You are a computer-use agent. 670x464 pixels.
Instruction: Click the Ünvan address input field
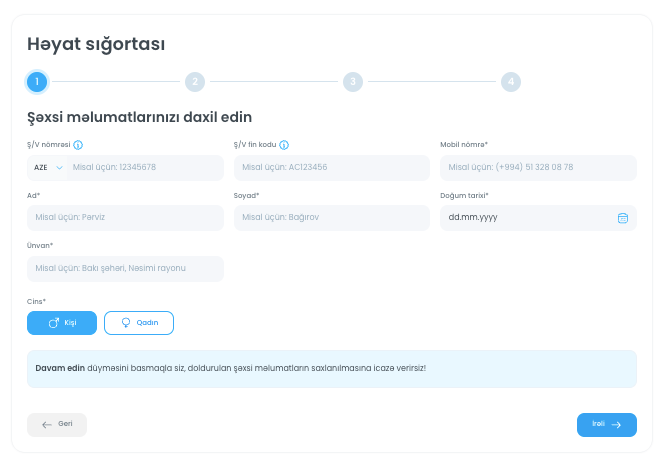125,269
